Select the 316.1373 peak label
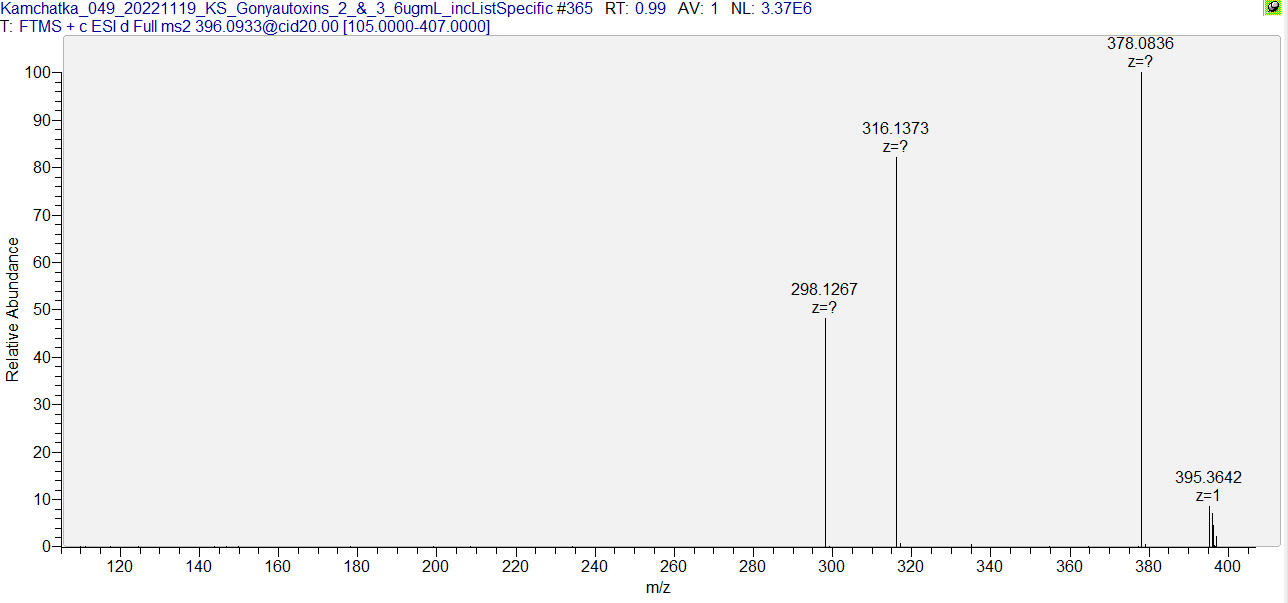This screenshot has width=1288, height=603. (x=895, y=128)
